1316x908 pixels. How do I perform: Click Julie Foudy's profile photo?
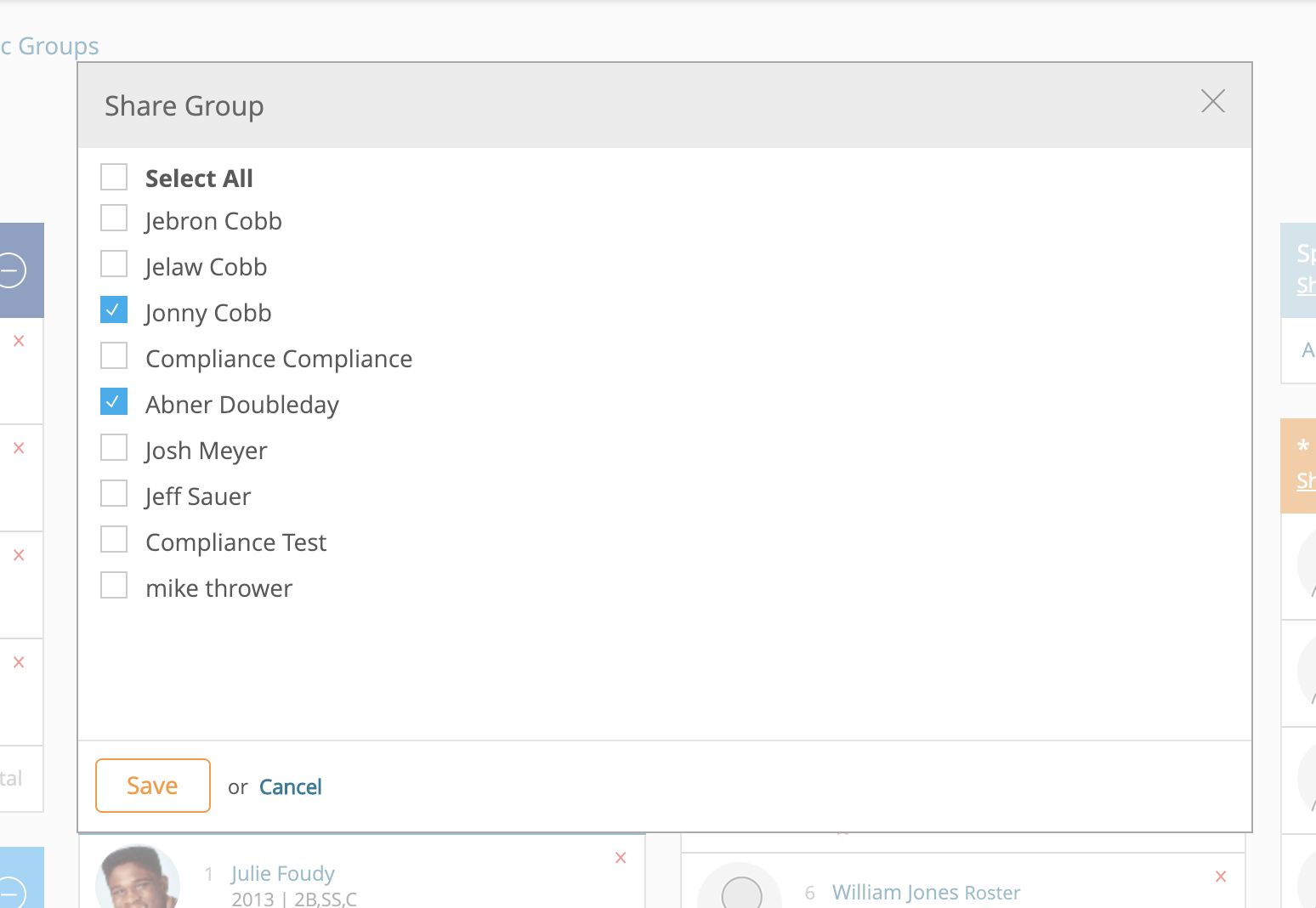pyautogui.click(x=138, y=880)
